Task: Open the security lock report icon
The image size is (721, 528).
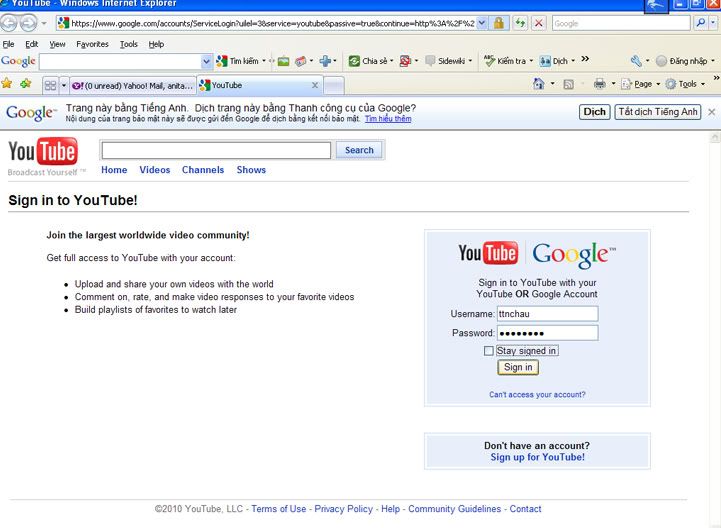Action: tap(498, 23)
